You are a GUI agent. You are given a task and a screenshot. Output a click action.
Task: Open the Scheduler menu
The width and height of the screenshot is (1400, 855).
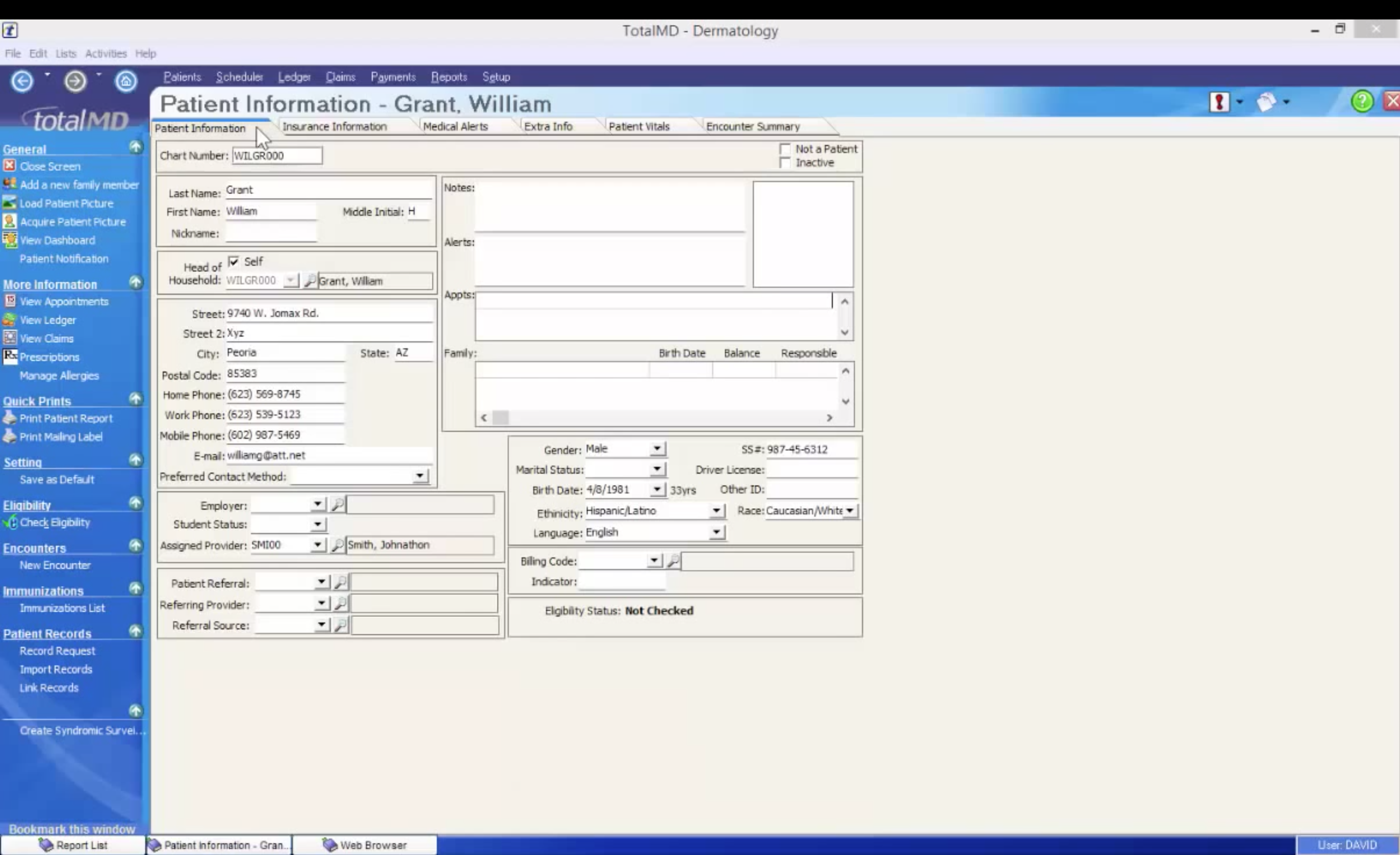tap(239, 77)
